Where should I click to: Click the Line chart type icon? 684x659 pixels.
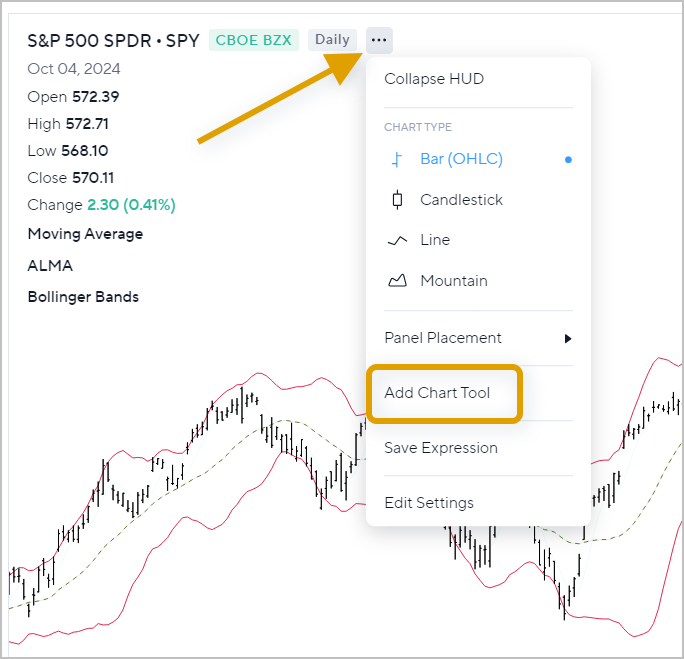(x=397, y=240)
